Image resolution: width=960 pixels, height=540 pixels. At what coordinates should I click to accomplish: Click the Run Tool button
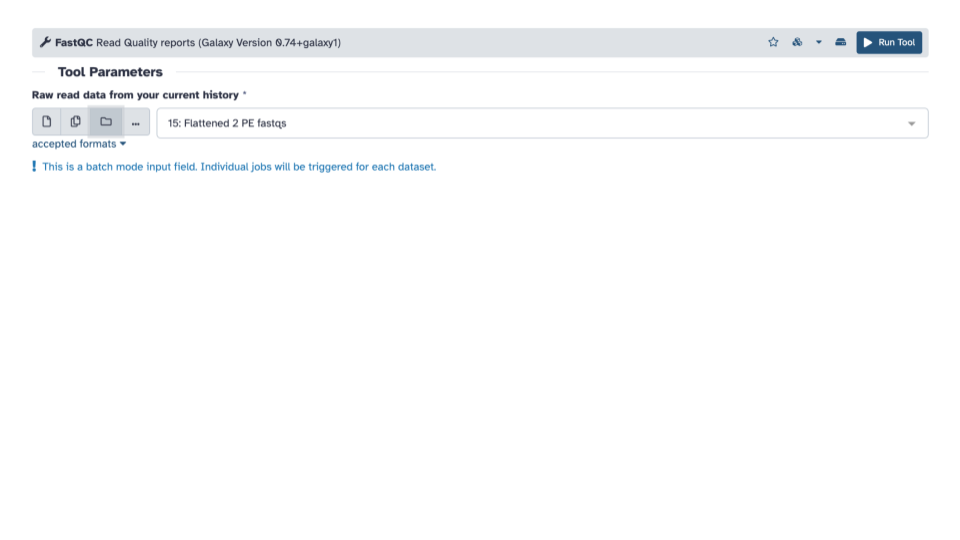[889, 42]
